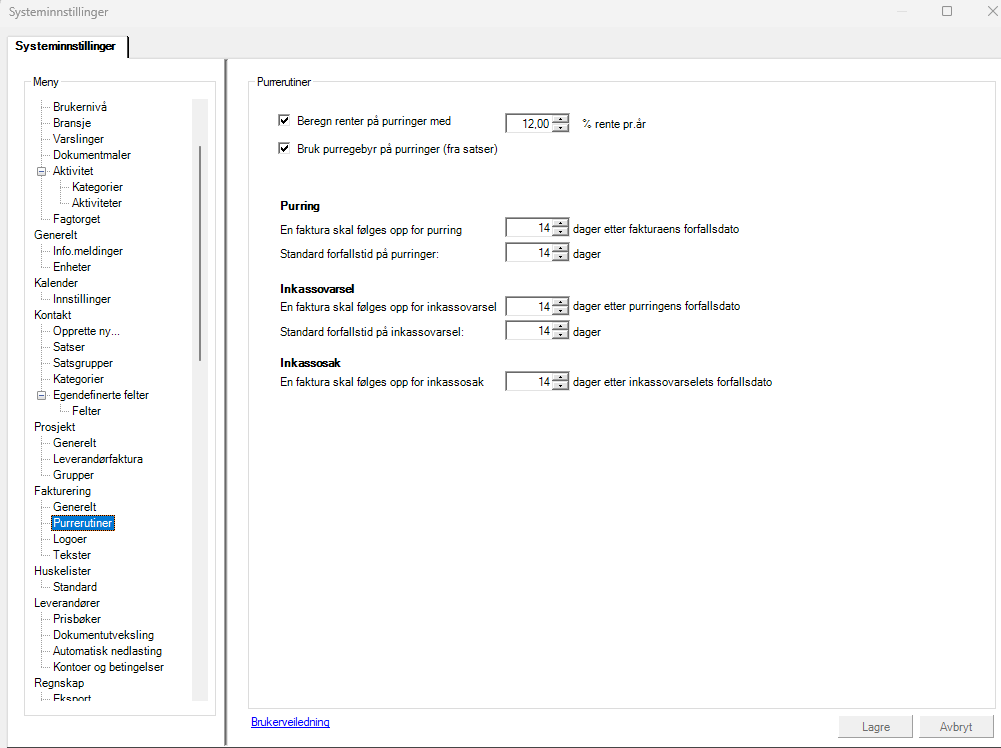Select Bransje in the menu tree
The width and height of the screenshot is (1001, 748).
72,123
